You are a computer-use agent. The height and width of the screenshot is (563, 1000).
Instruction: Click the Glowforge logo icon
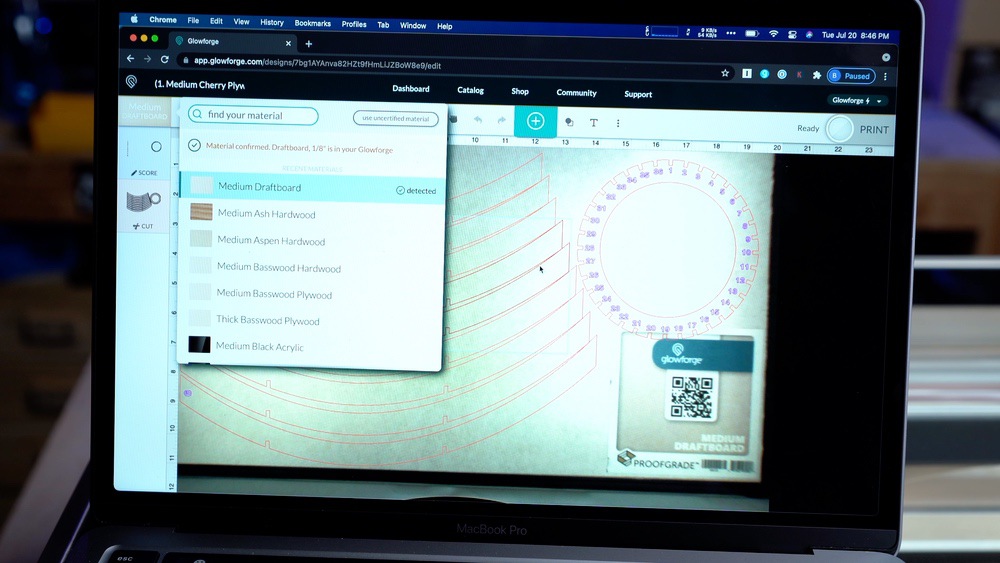(x=131, y=82)
